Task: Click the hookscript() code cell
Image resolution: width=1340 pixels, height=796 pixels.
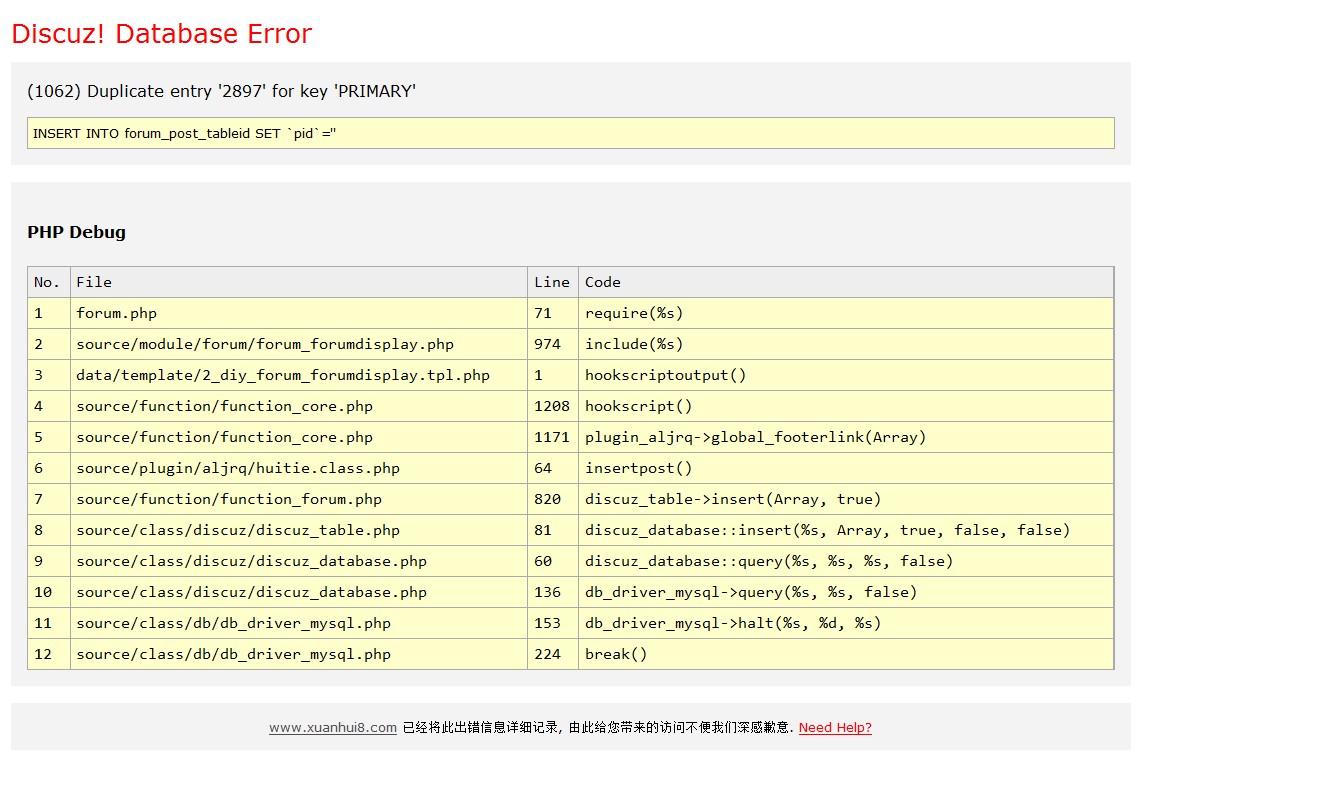Action: coord(846,406)
